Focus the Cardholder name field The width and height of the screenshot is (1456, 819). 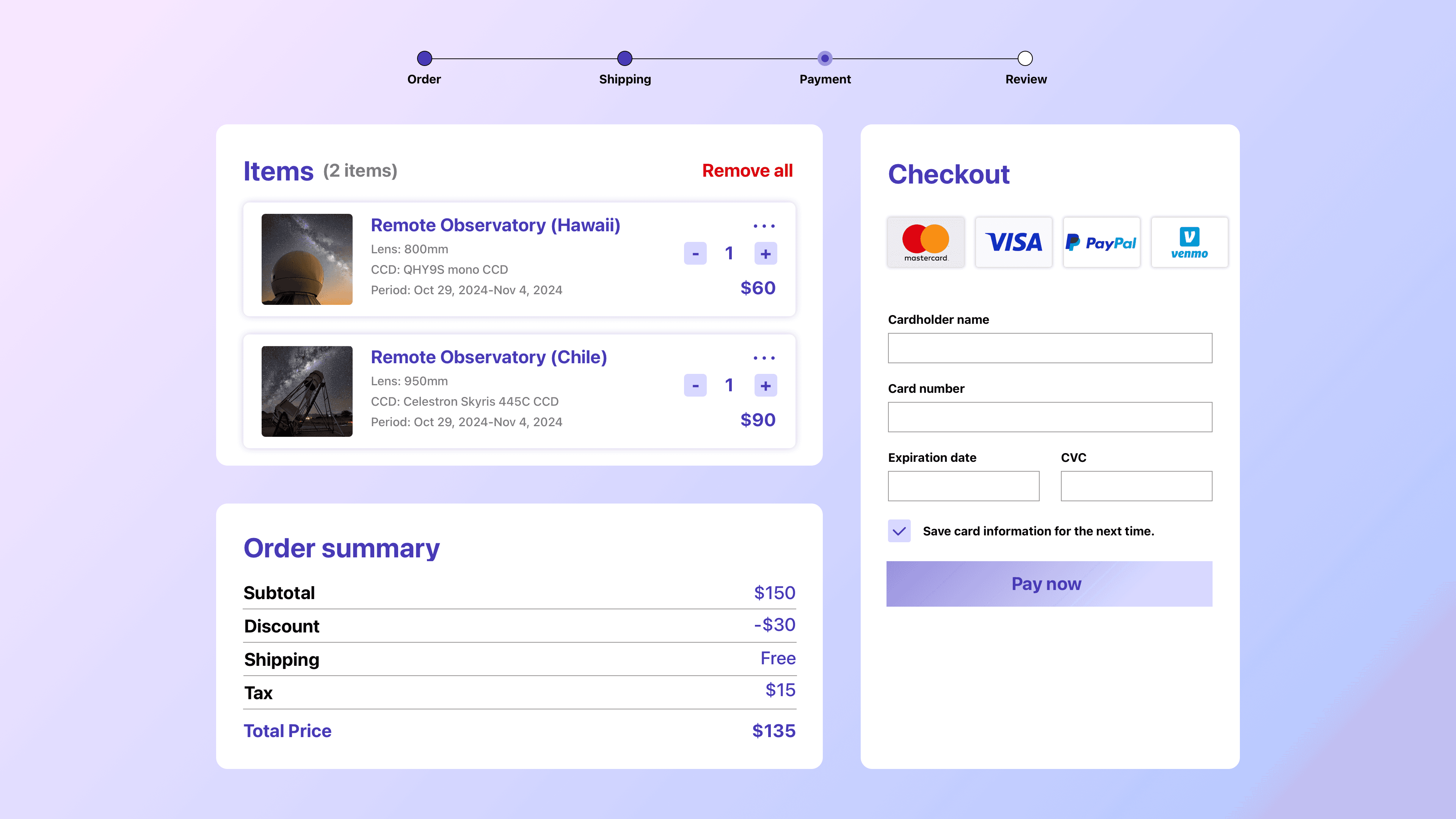click(x=1050, y=348)
